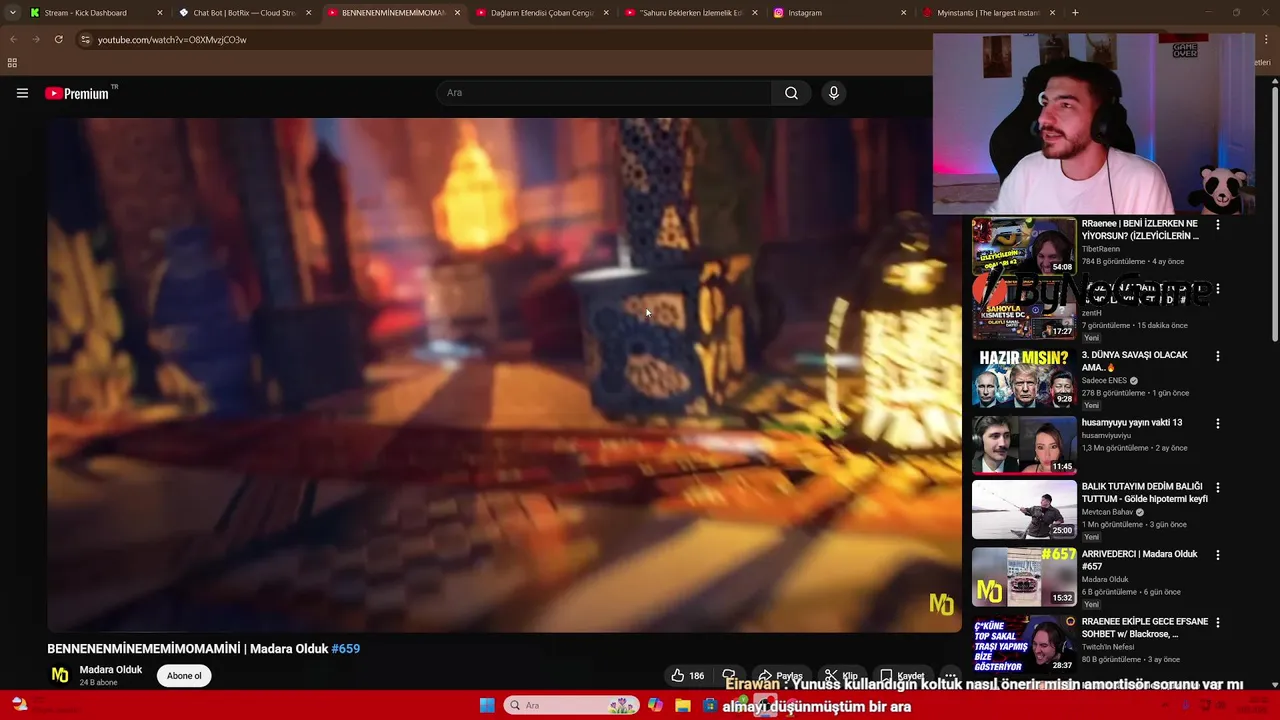Open Madara Olduk channel name link
Screen dimensions: 1280x720
(111, 670)
